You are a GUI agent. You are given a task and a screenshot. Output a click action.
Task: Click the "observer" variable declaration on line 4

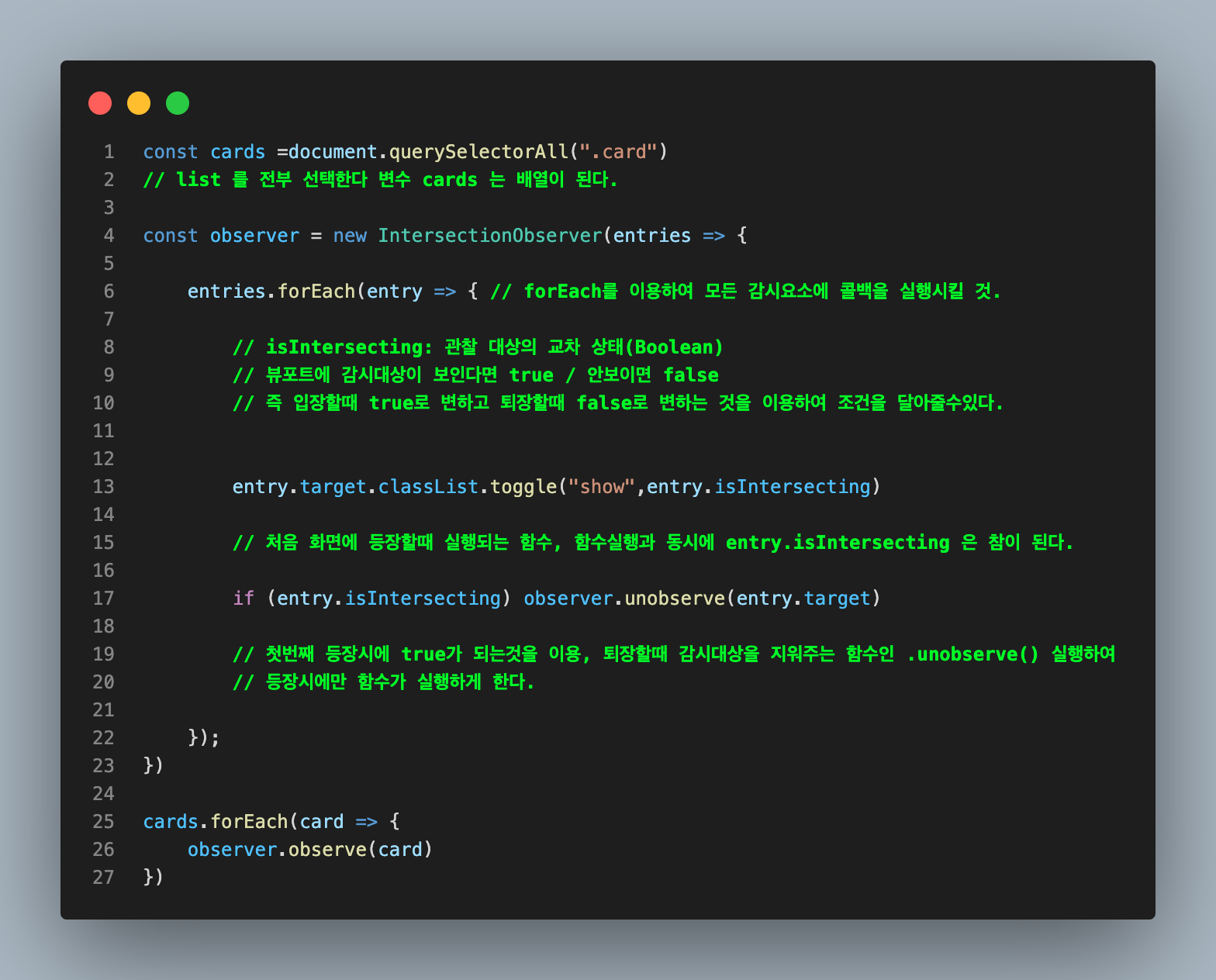[254, 236]
